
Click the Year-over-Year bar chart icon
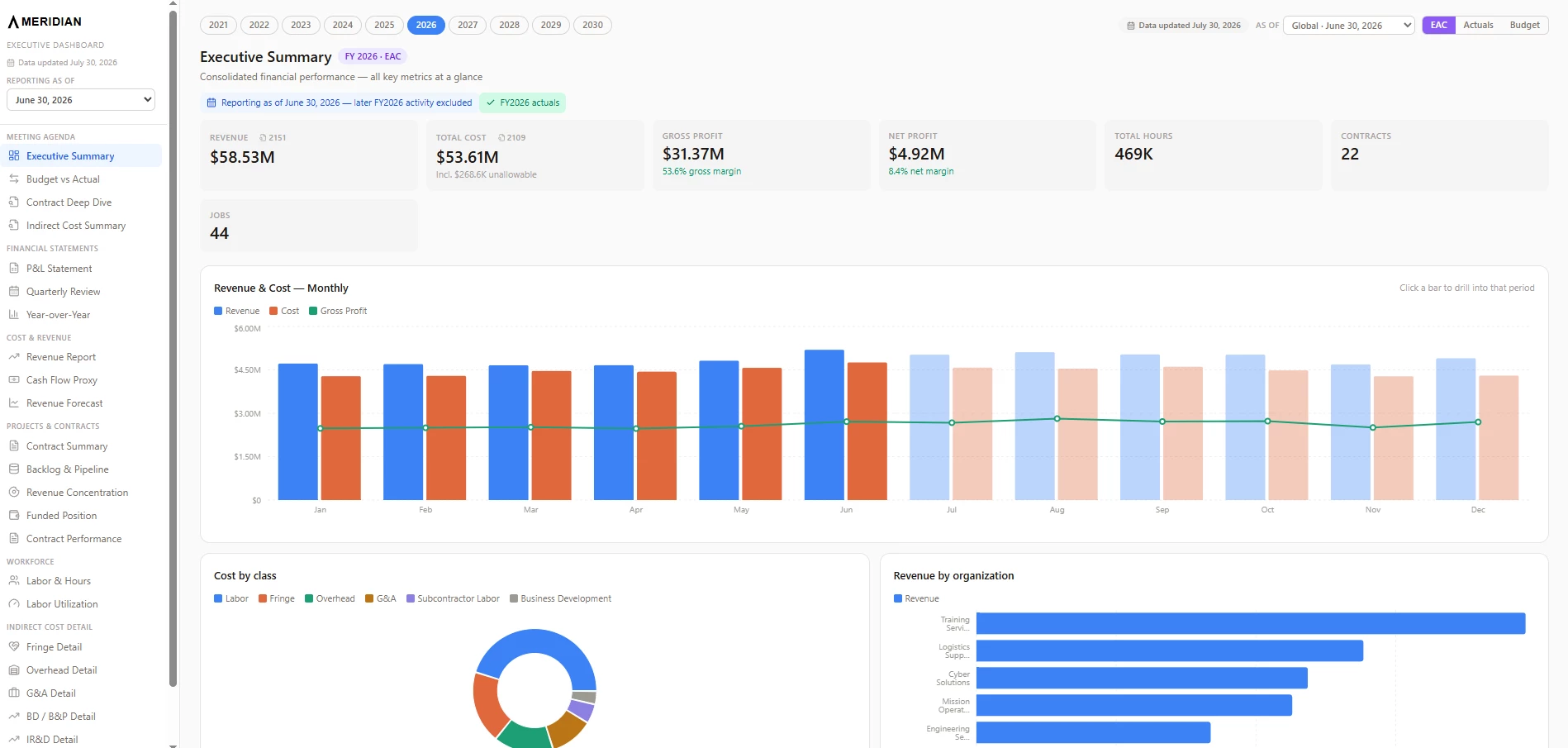[13, 314]
